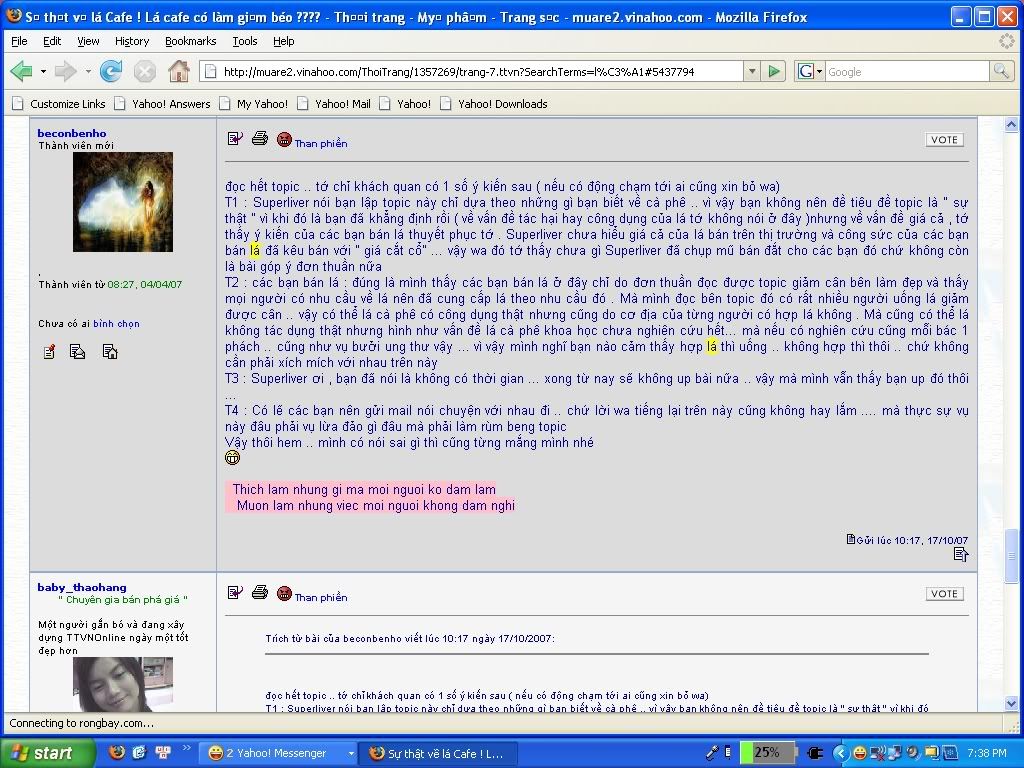Click the print icon in beconbenho's post
The image size is (1024, 768).
[x=260, y=139]
